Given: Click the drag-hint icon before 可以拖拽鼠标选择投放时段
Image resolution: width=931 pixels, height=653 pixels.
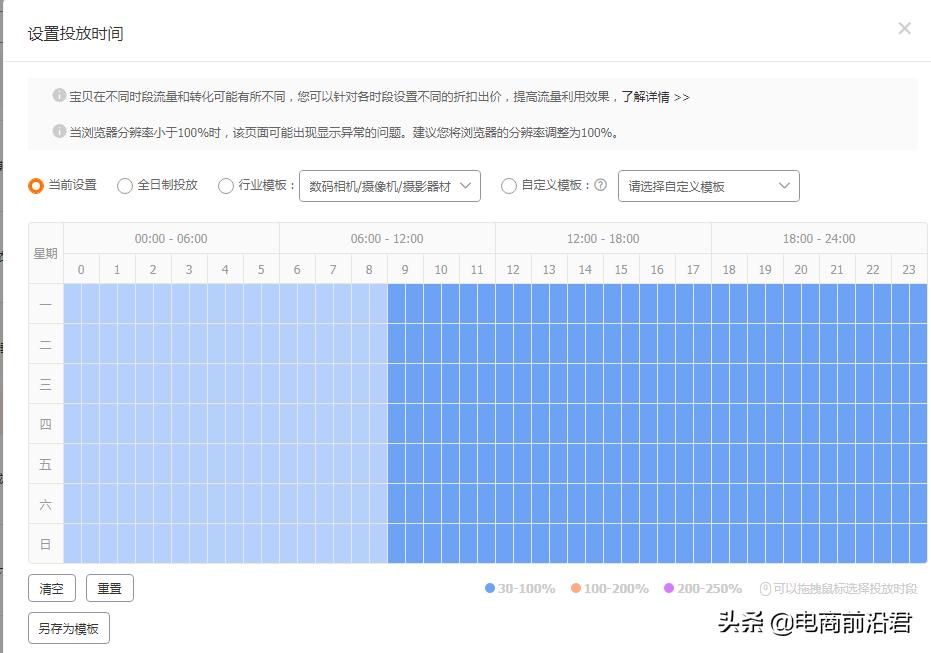Looking at the screenshot, I should 763,589.
